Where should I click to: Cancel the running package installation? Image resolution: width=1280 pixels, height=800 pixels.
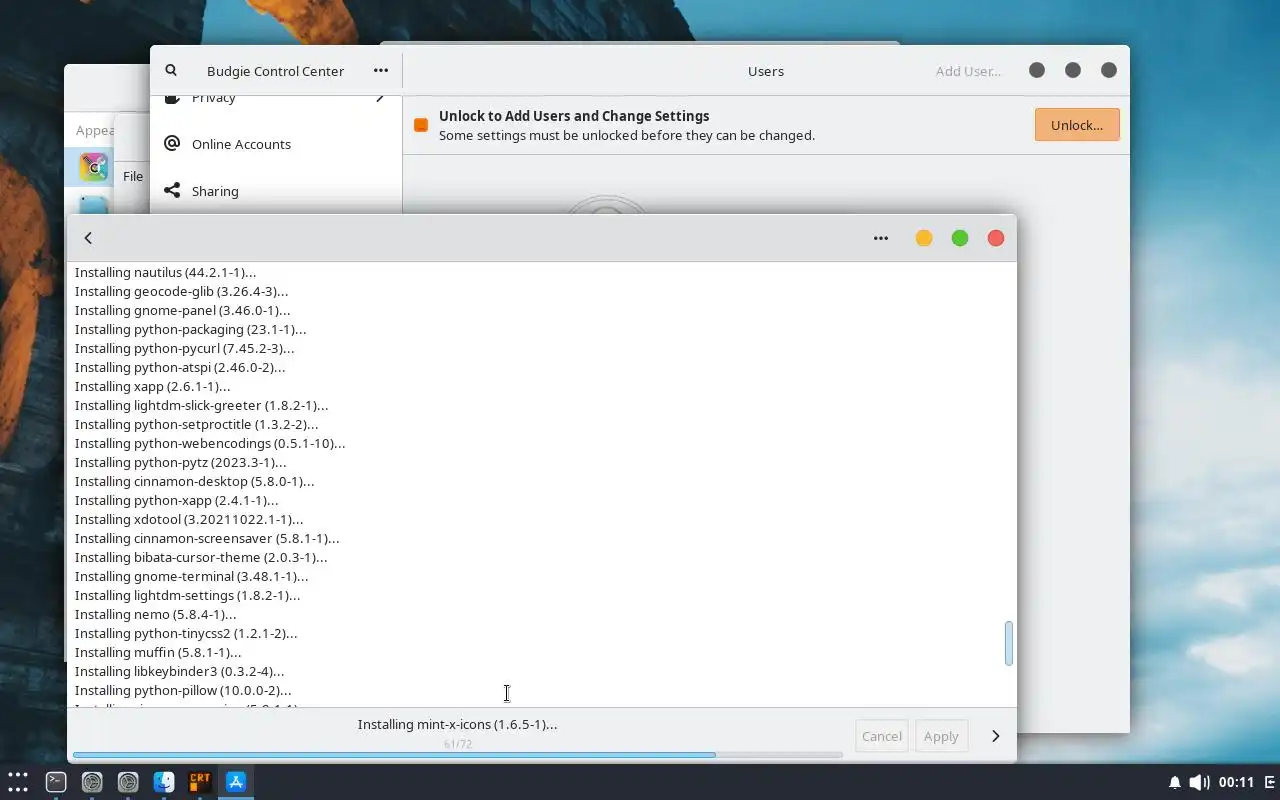[x=882, y=736]
